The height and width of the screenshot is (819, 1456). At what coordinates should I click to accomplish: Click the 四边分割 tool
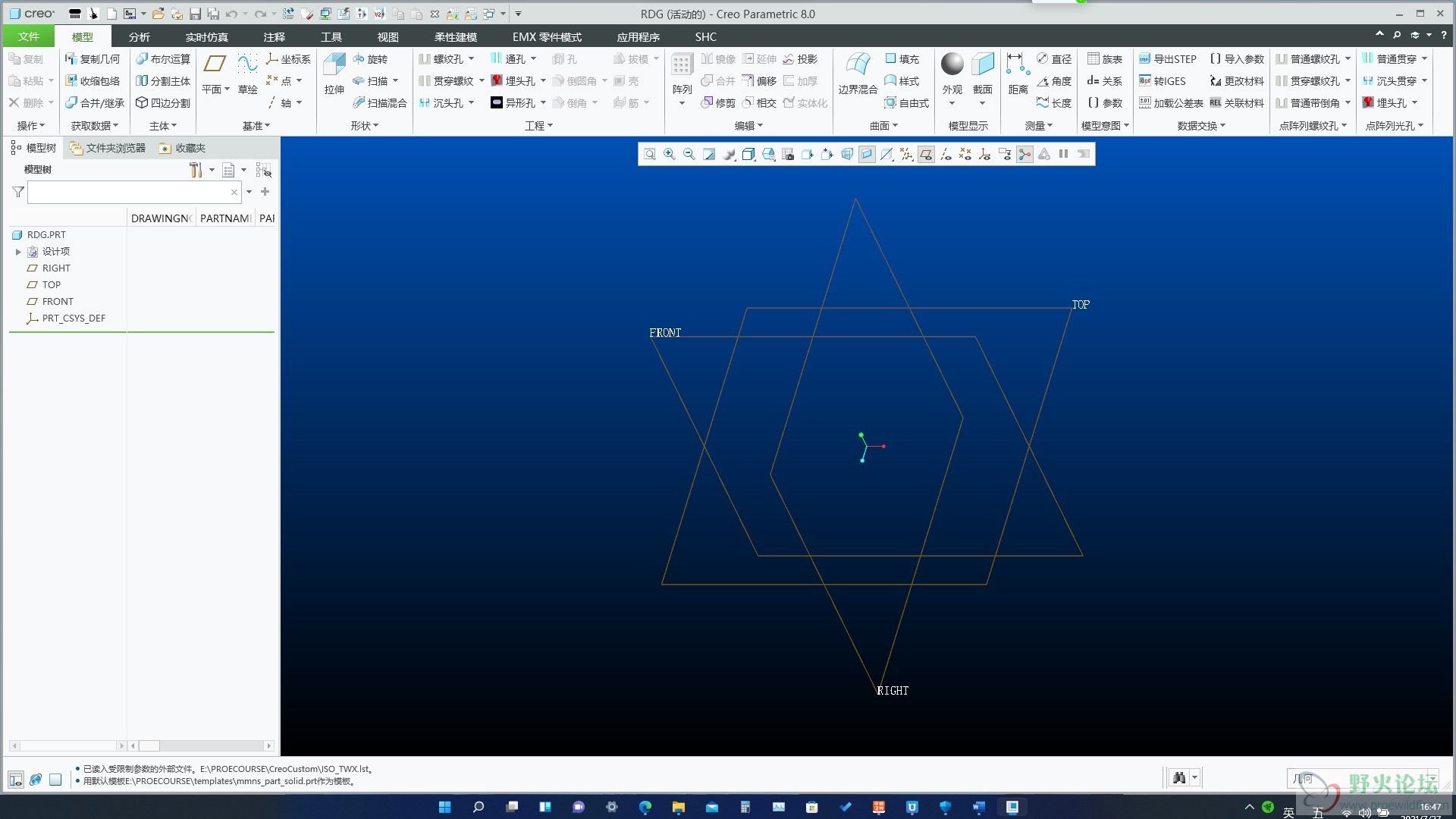[163, 103]
